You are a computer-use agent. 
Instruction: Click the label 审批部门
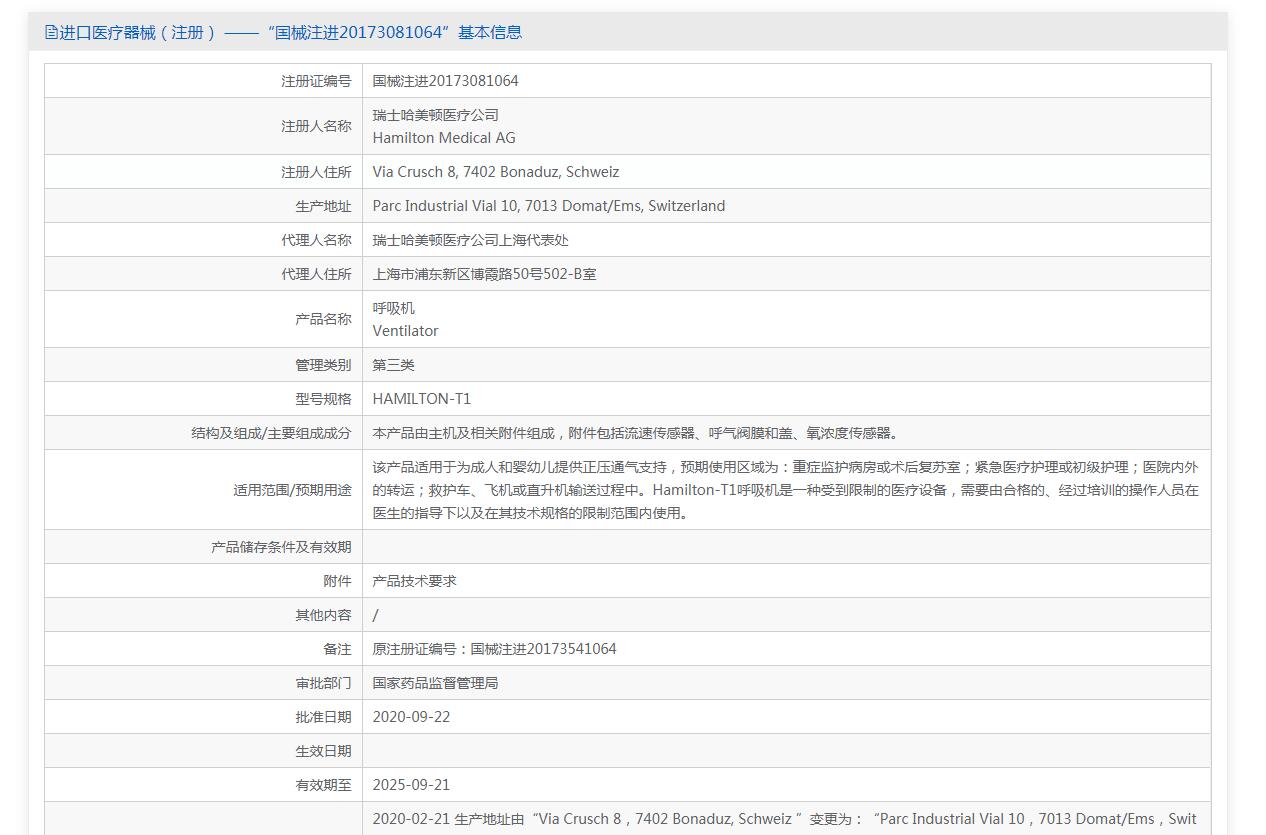[323, 683]
